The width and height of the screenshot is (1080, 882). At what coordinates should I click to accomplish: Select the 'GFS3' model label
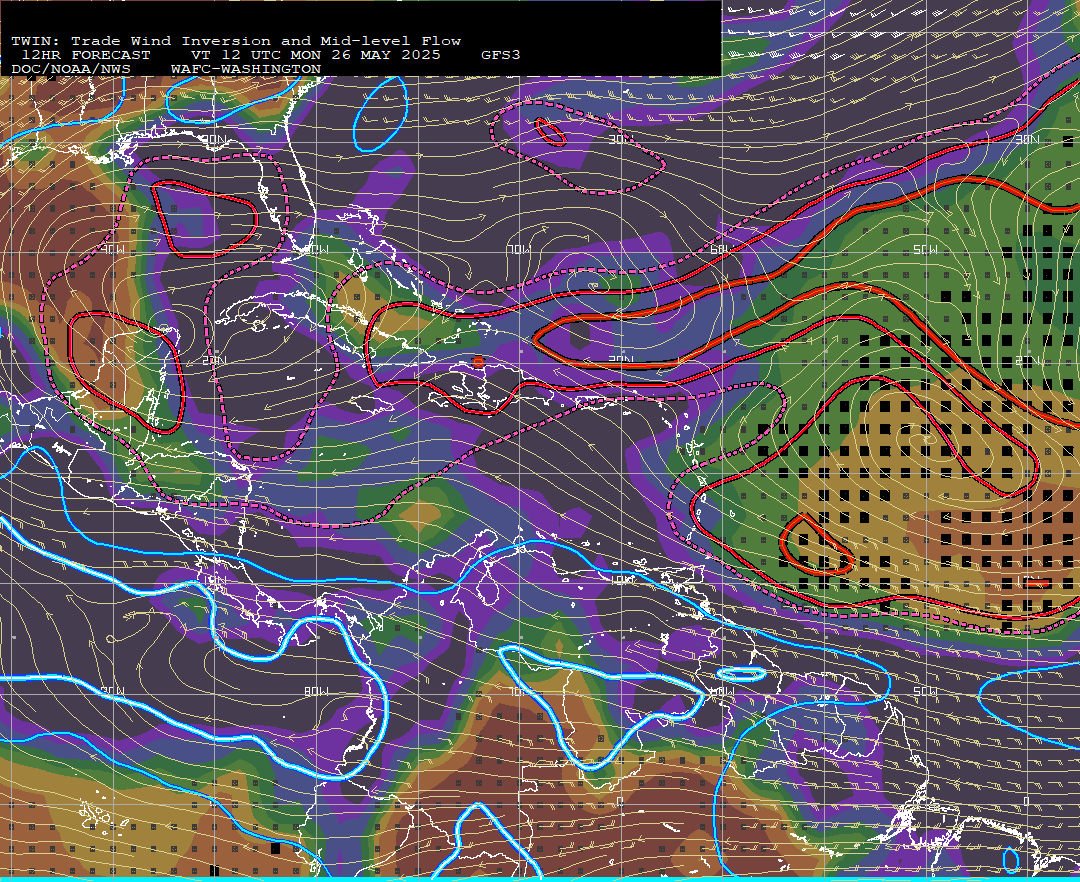501,55
